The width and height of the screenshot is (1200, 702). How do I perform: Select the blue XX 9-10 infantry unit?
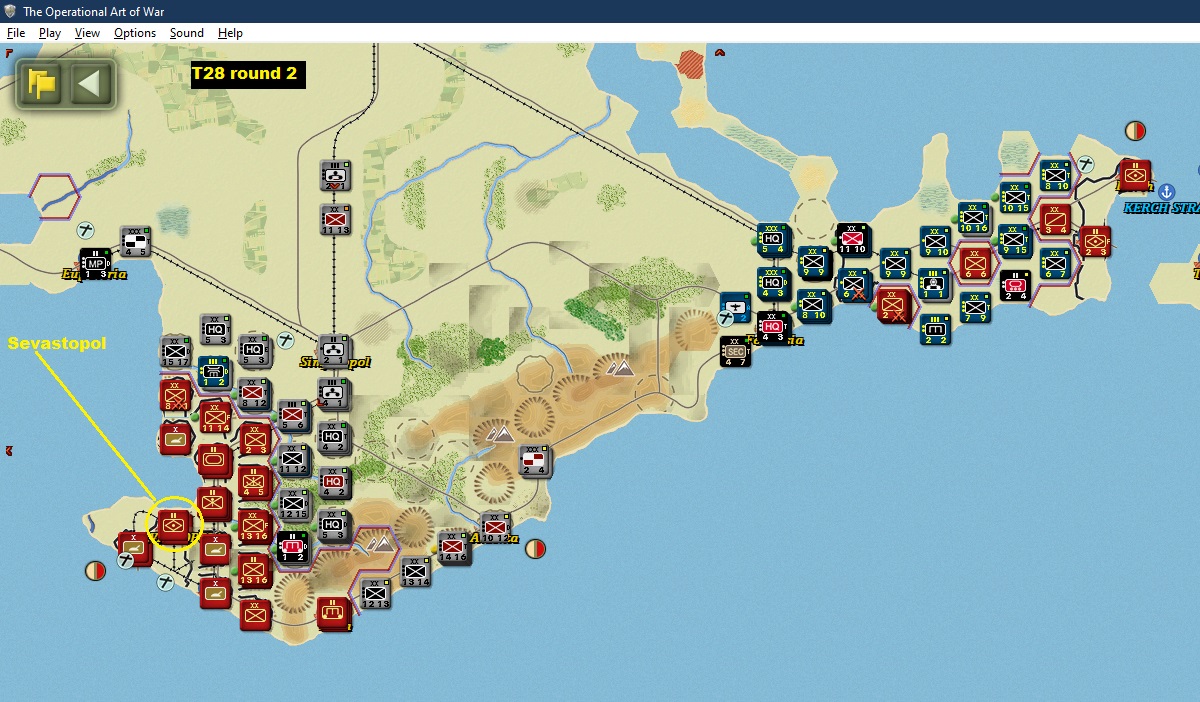click(935, 242)
